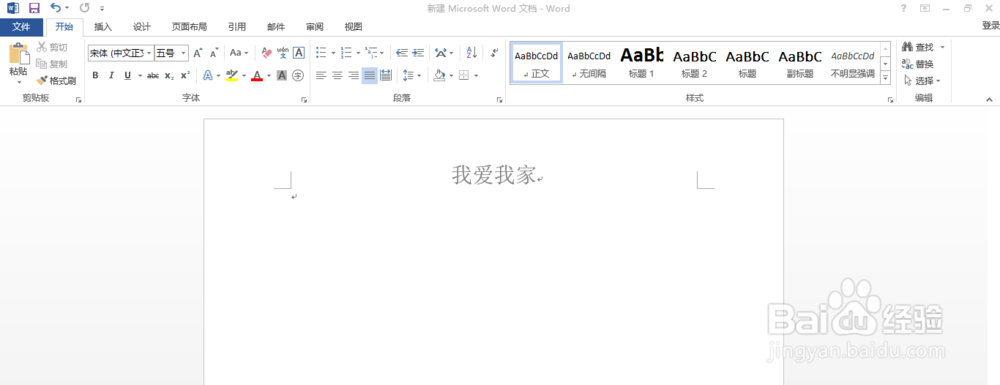Viewport: 1000px width, 385px height.
Task: Toggle subscript formatting
Action: coord(169,76)
